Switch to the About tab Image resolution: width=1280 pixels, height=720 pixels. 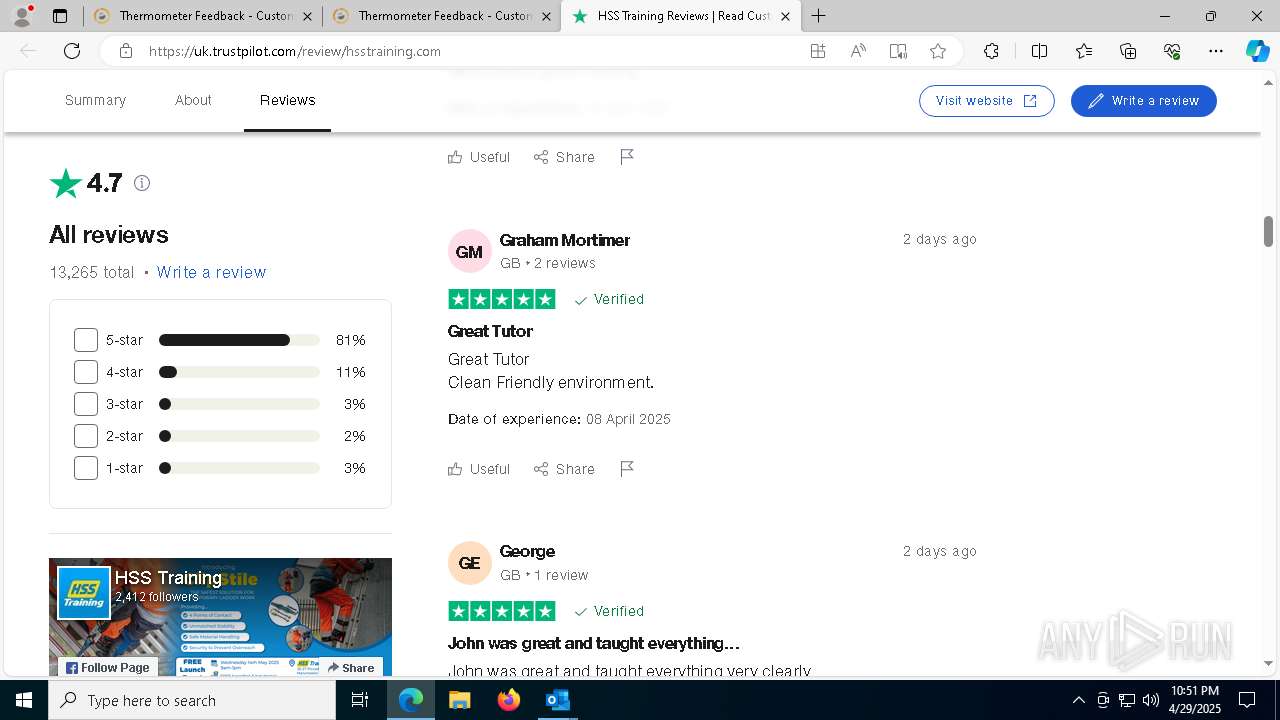tap(193, 100)
